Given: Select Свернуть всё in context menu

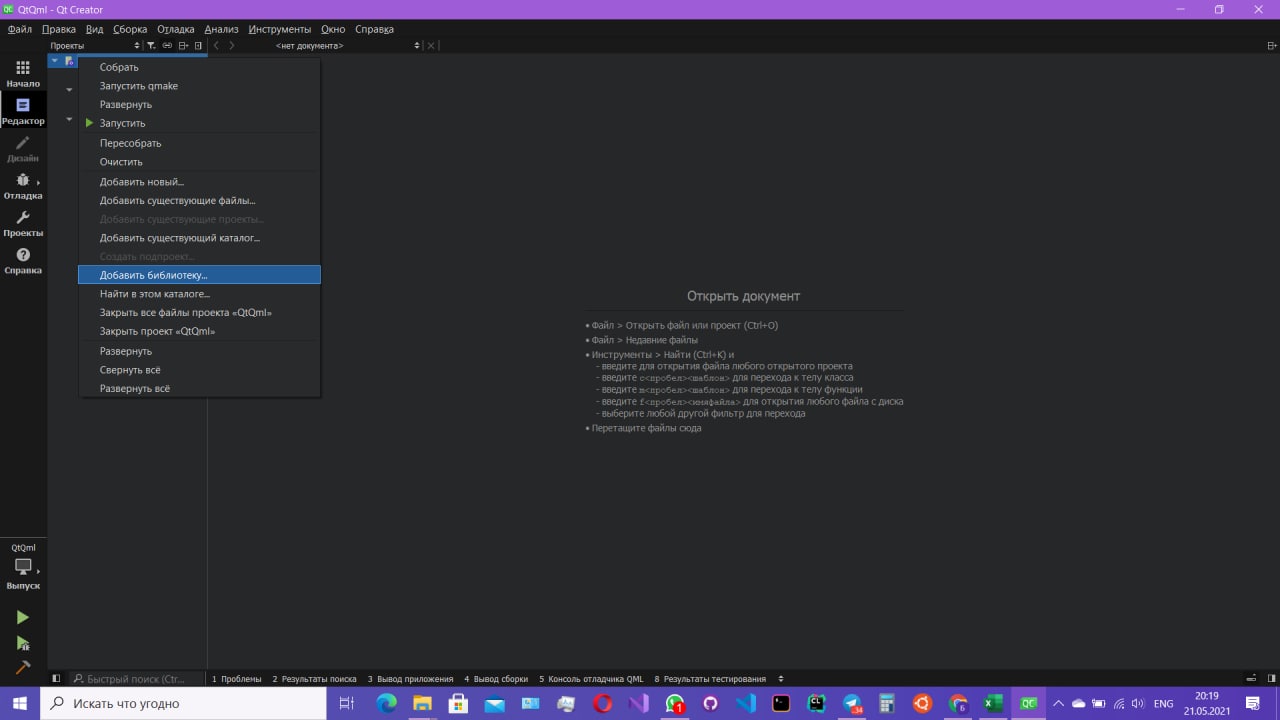Looking at the screenshot, I should 199,370.
